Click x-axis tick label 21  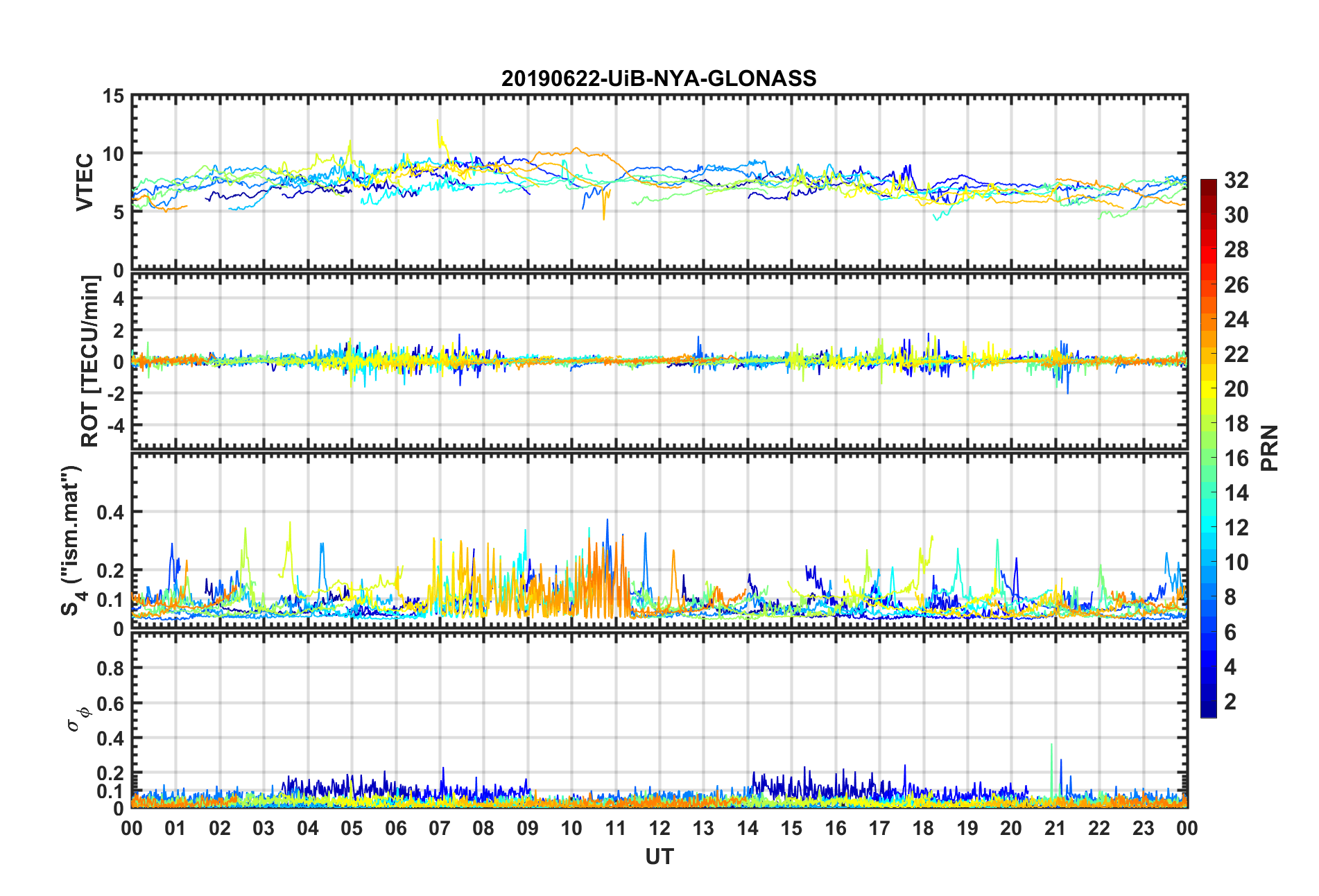point(1055,828)
